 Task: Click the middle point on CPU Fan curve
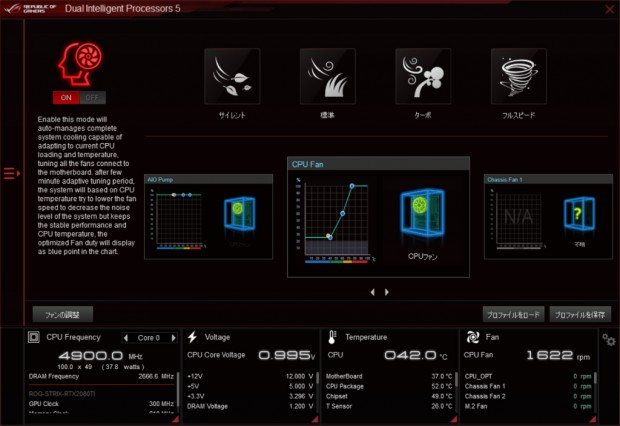(x=342, y=214)
